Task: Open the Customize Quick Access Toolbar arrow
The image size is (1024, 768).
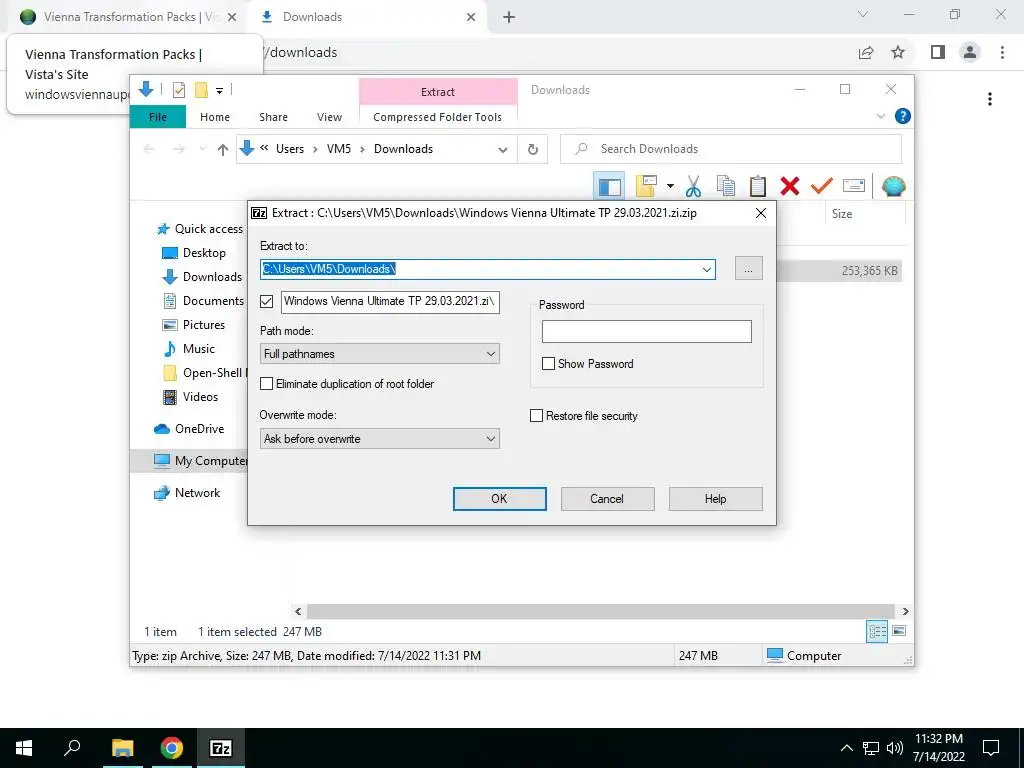Action: [x=219, y=91]
